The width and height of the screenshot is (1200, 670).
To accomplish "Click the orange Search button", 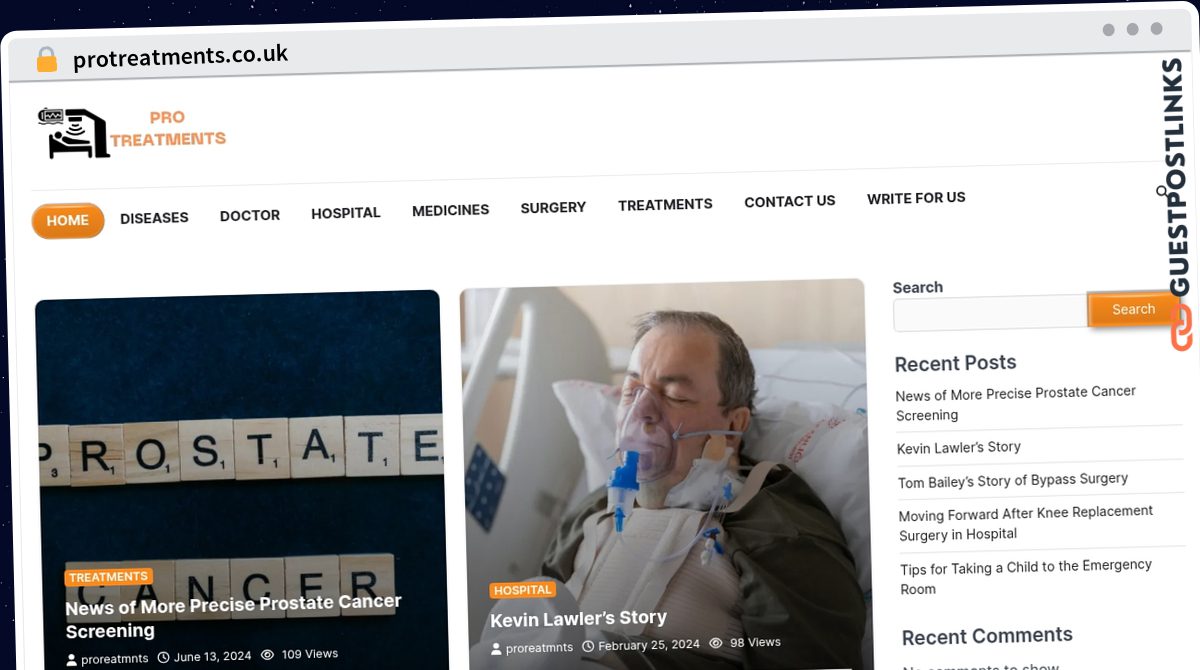I will coord(1133,309).
